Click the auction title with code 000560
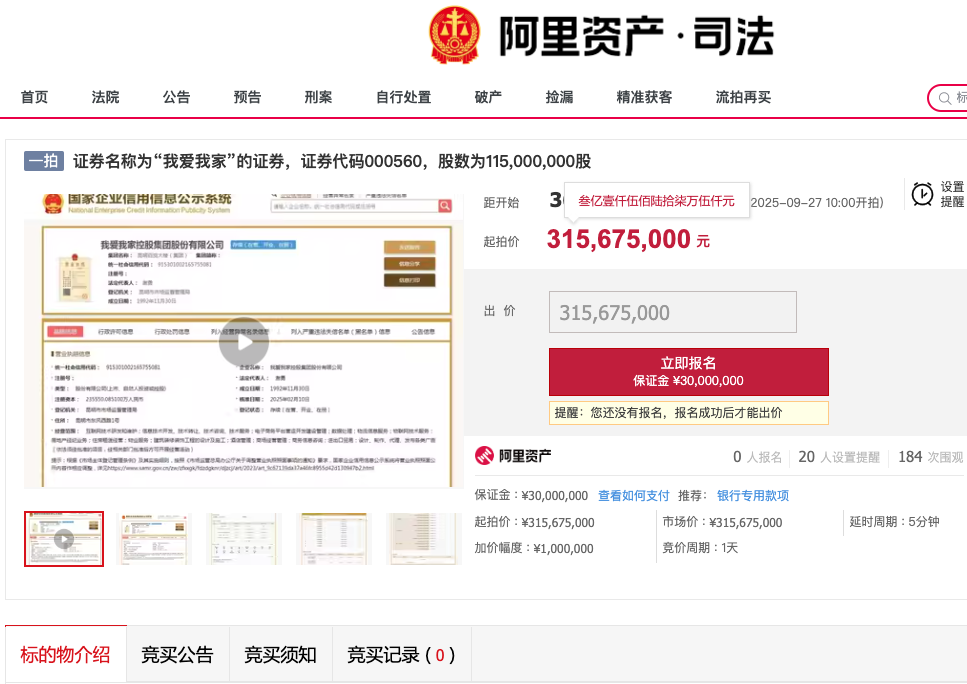This screenshot has width=967, height=684. tap(332, 162)
